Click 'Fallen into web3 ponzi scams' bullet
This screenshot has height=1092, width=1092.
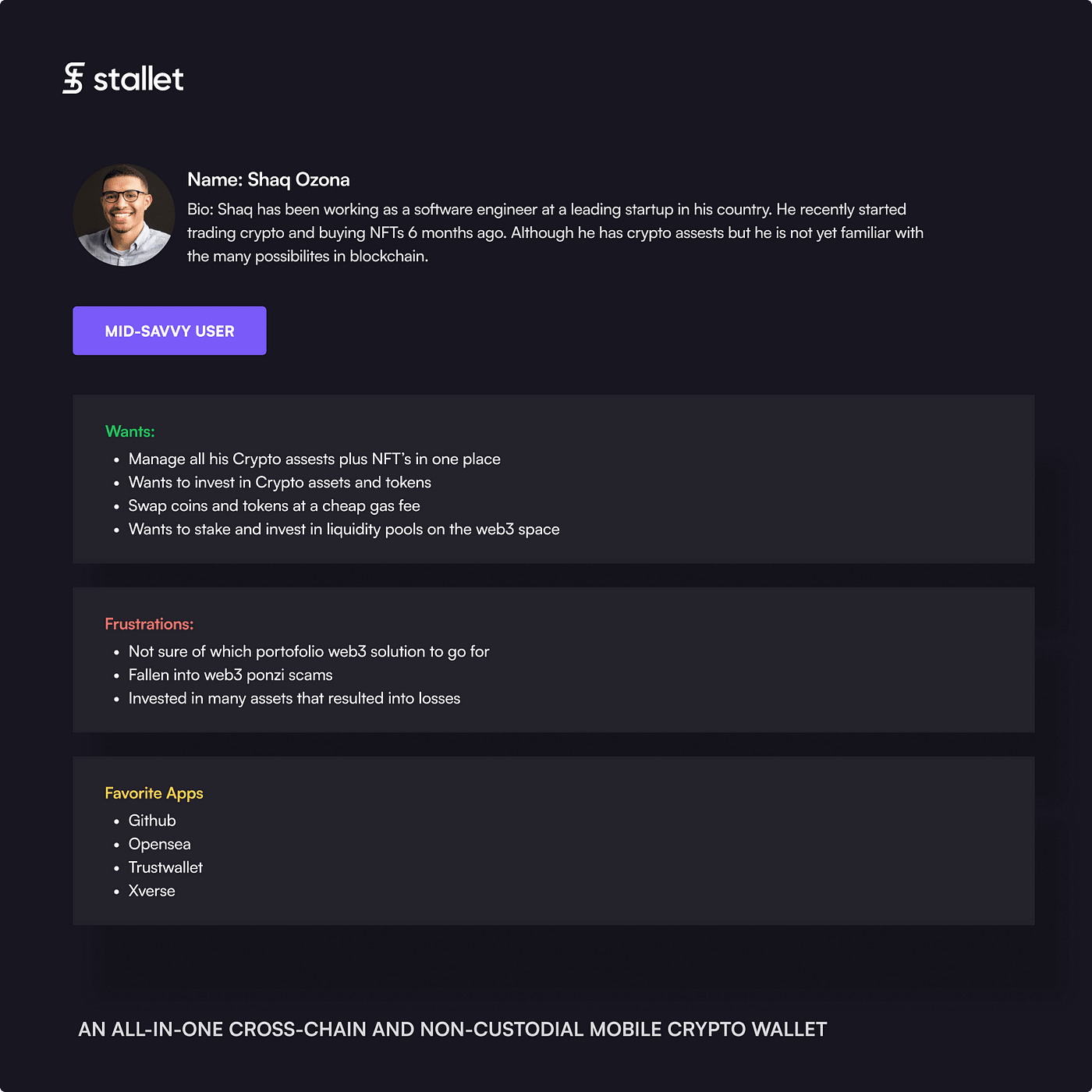click(231, 675)
